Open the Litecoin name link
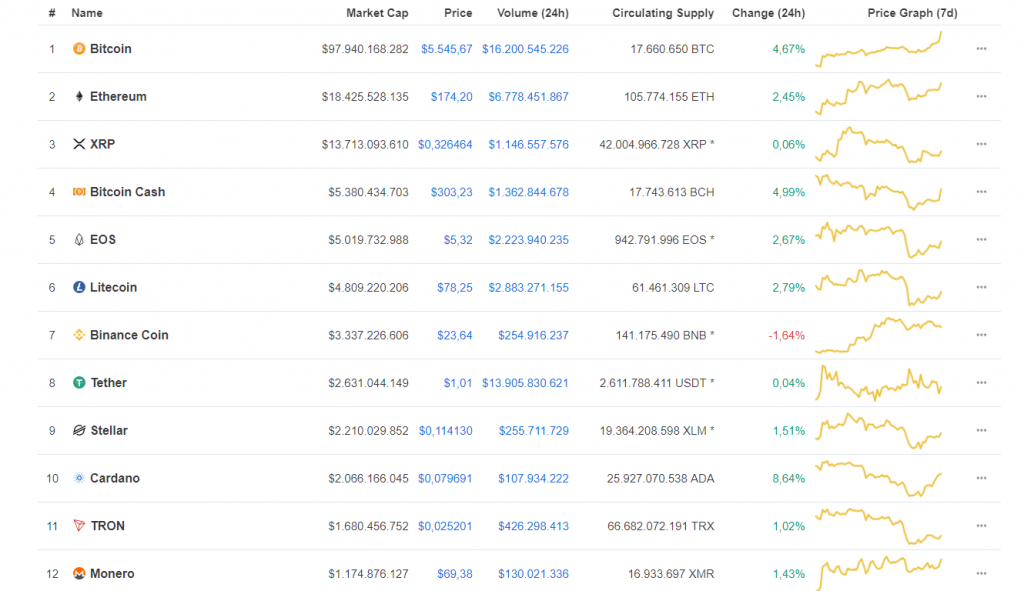Image resolution: width=1024 pixels, height=591 pixels. click(x=114, y=287)
